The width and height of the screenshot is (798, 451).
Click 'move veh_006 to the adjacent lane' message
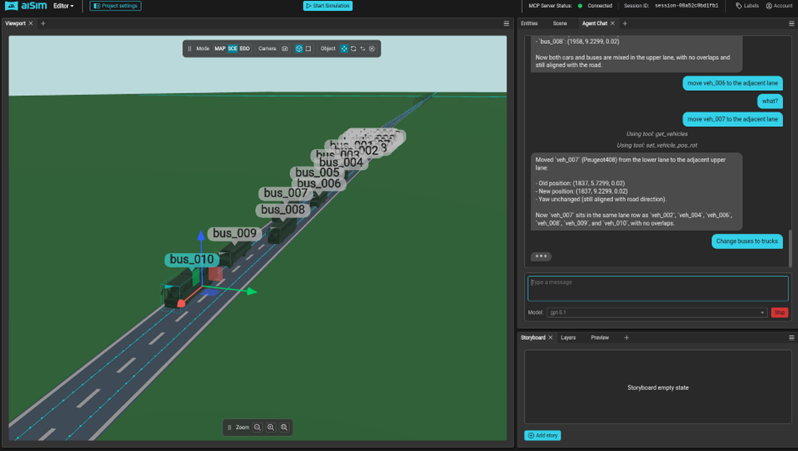coord(732,83)
